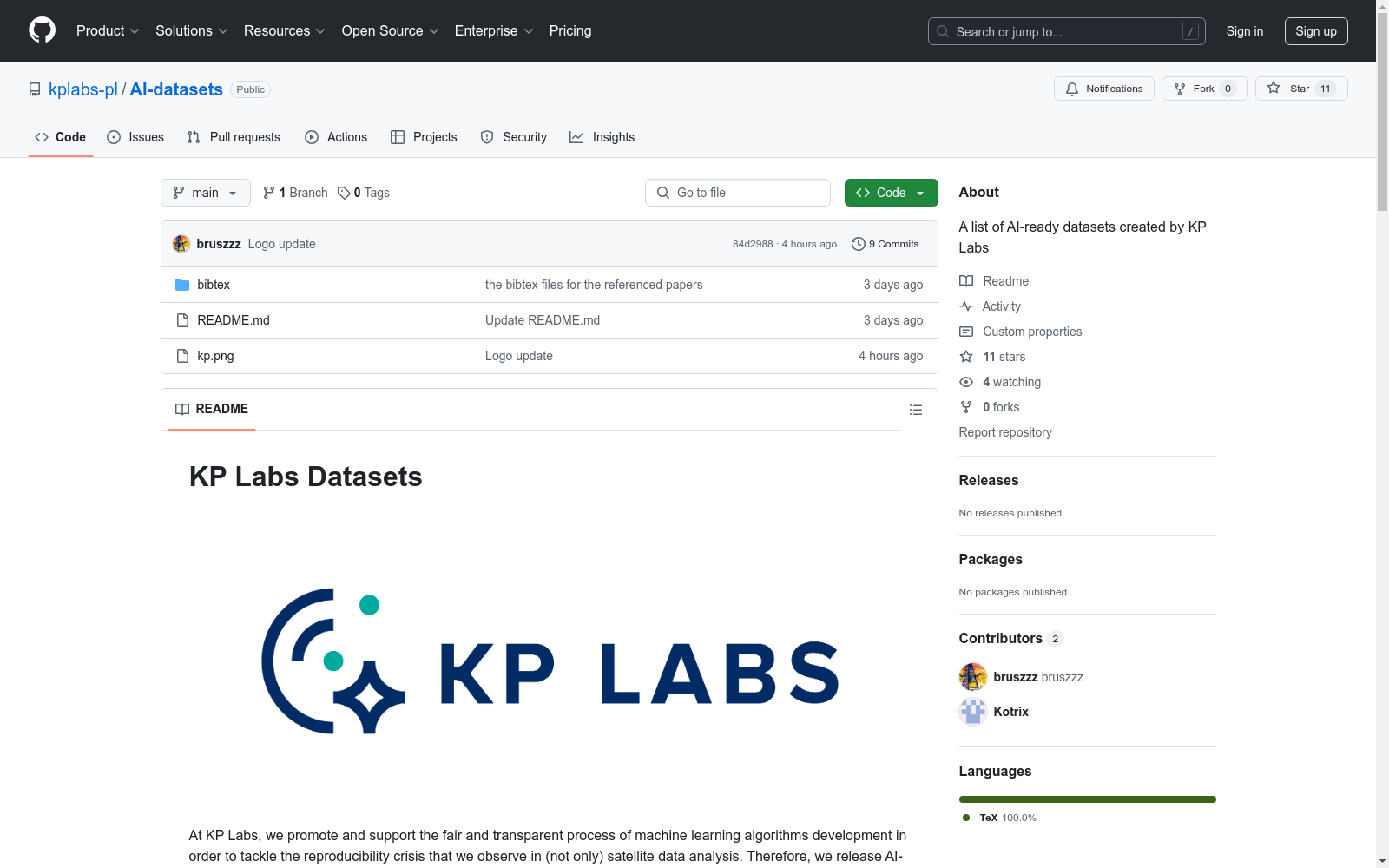
Task: Switch to the Code tab
Action: [x=61, y=137]
